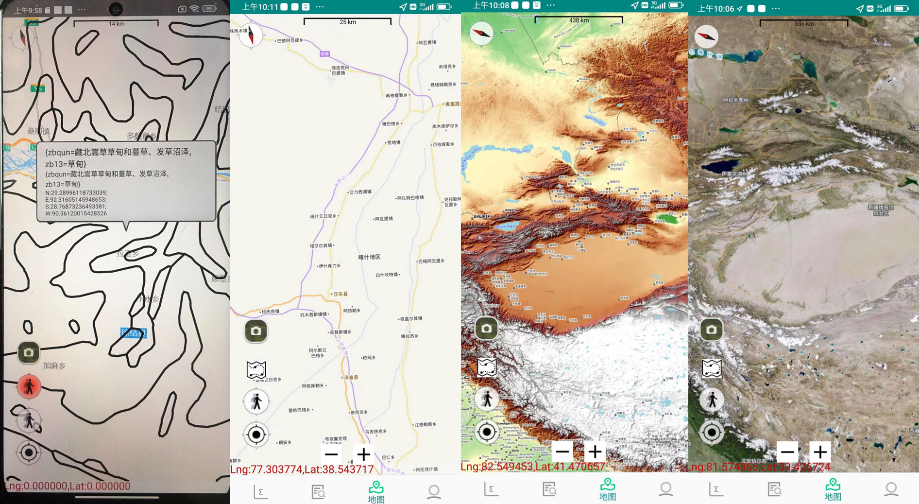Tap the compass on the terrain relief map
Image resolution: width=919 pixels, height=504 pixels.
tap(483, 35)
